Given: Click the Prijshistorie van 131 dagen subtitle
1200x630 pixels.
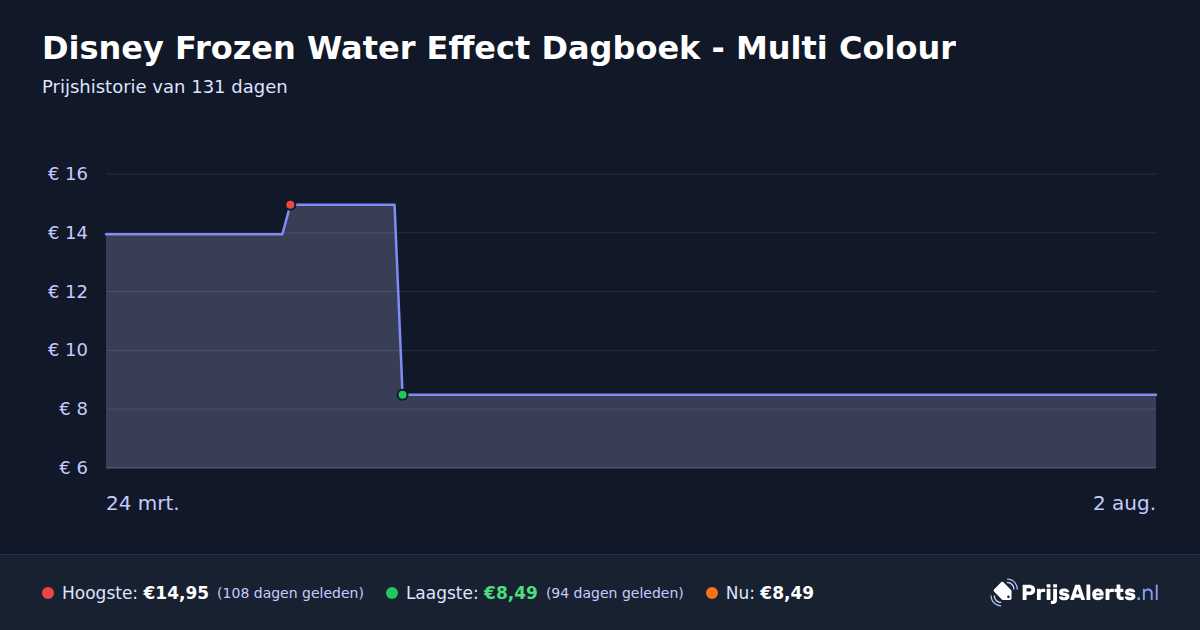Looking at the screenshot, I should click(165, 87).
